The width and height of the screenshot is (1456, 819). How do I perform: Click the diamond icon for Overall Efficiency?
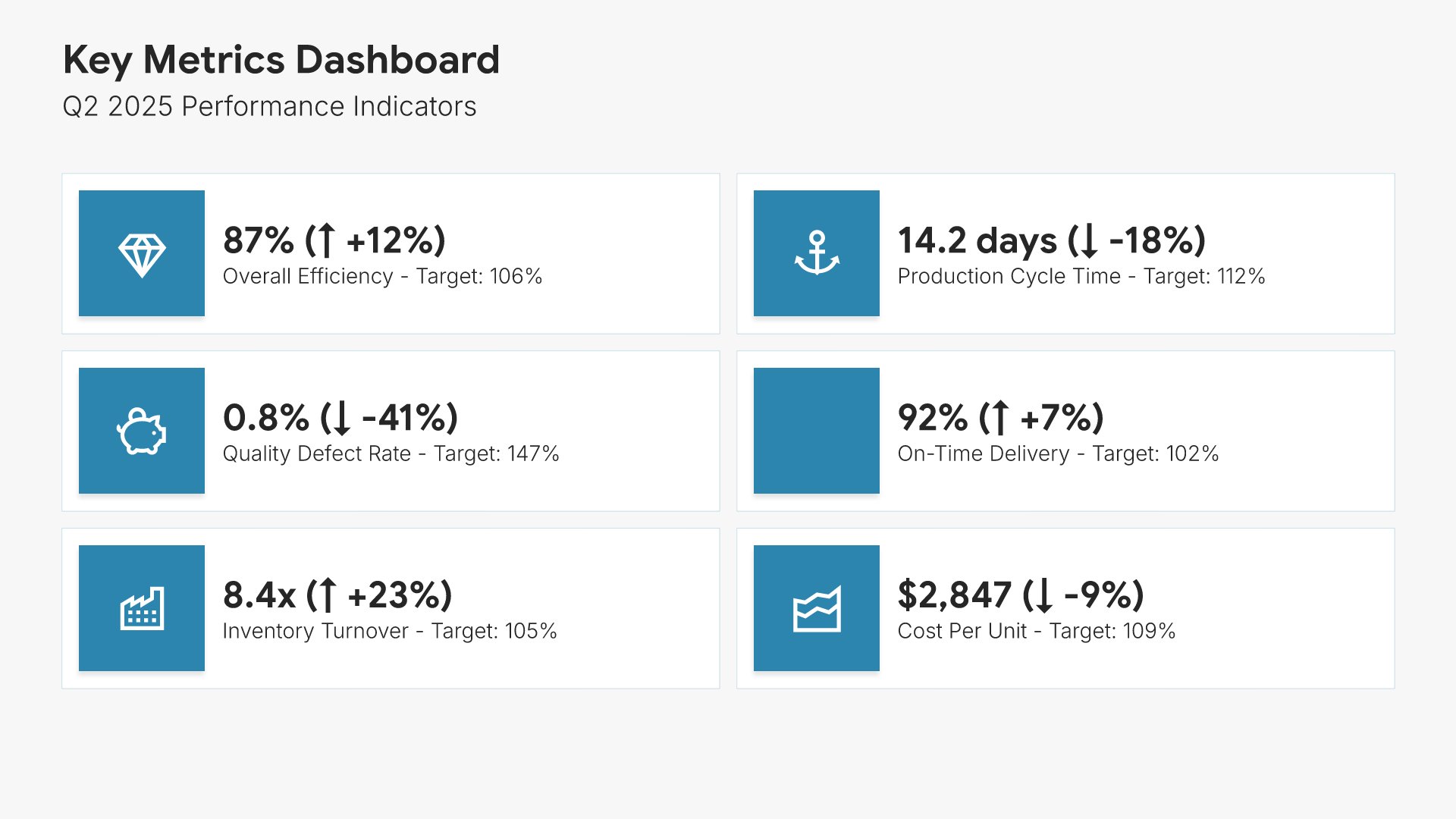point(142,254)
